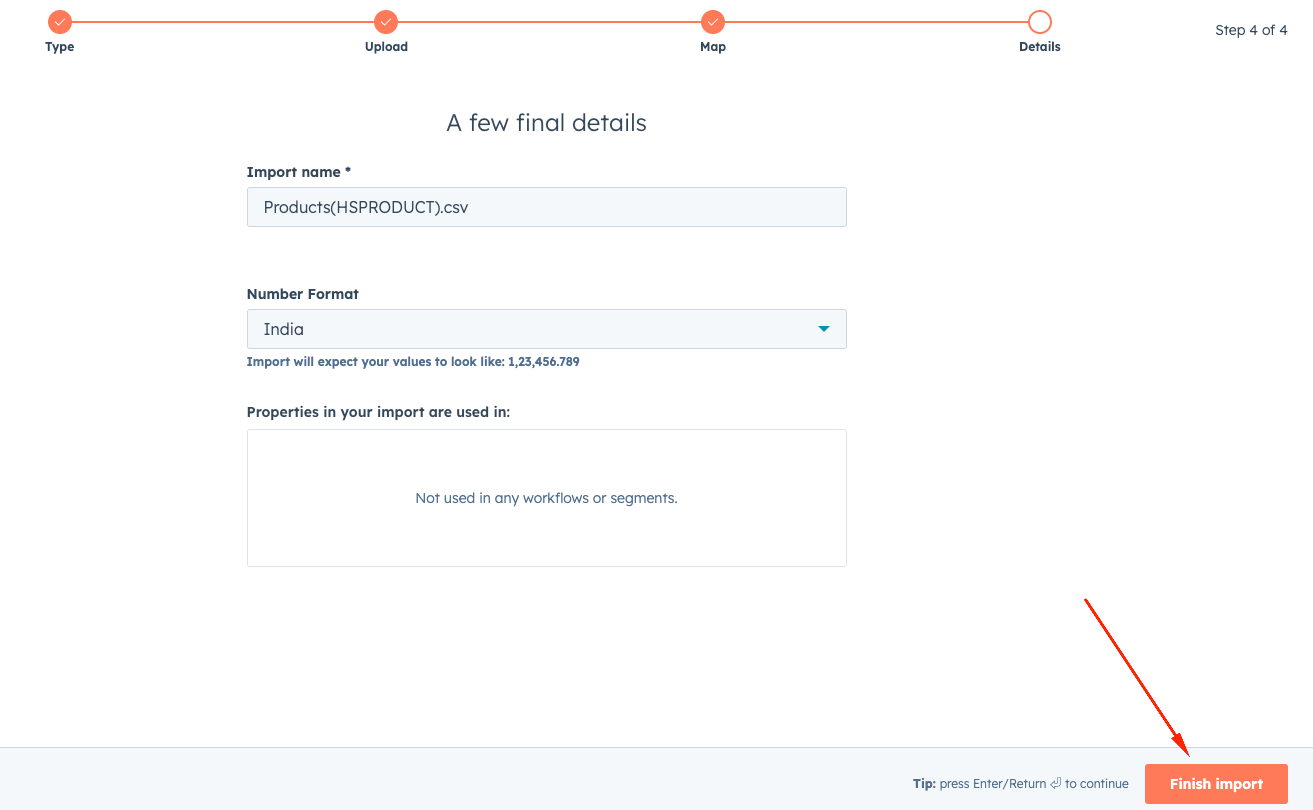Viewport: 1313px width, 810px height.
Task: Go back to the Type step label
Action: (x=60, y=47)
